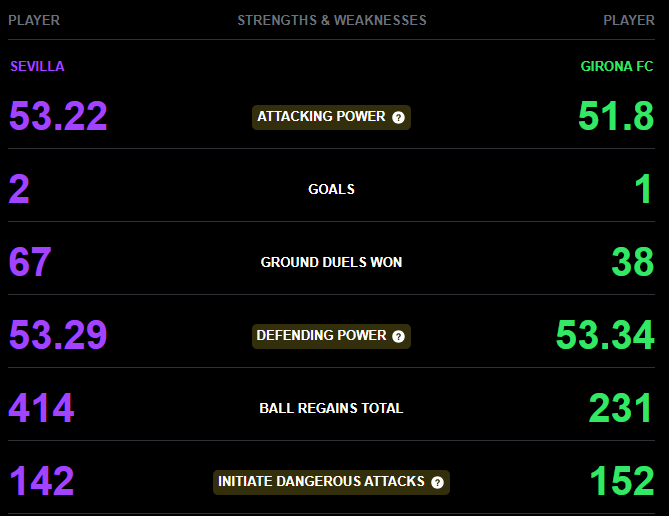The image size is (669, 516).
Task: Select the Defending Power badge label
Action: point(331,336)
